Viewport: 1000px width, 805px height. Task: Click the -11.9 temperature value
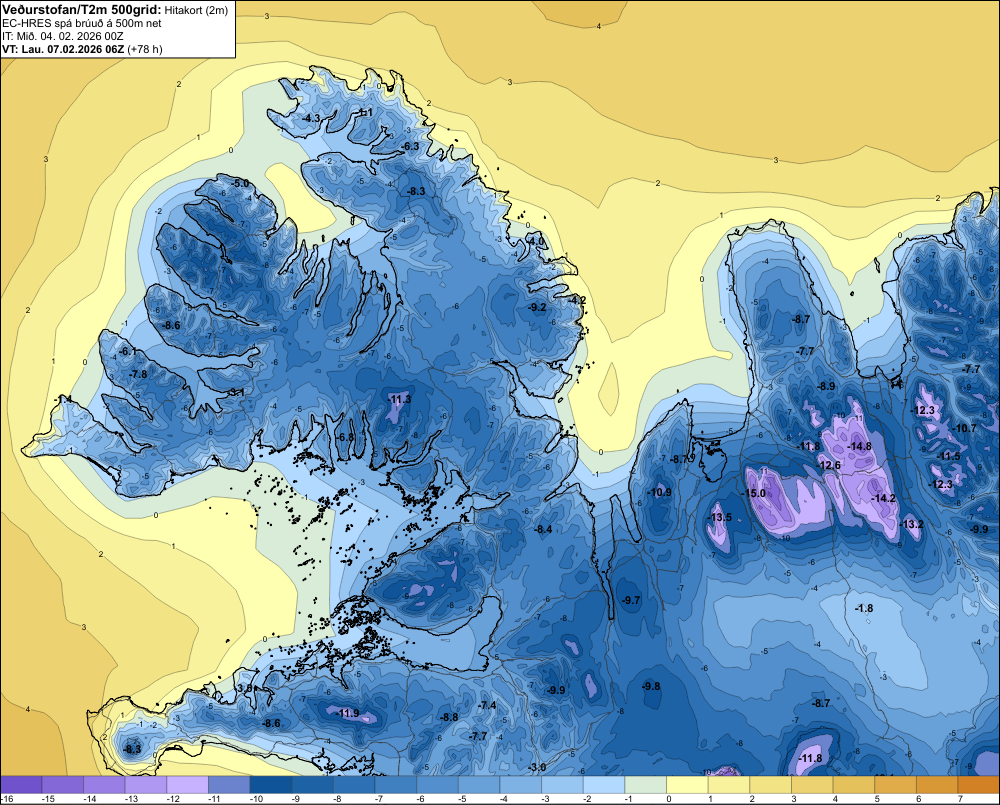click(348, 713)
